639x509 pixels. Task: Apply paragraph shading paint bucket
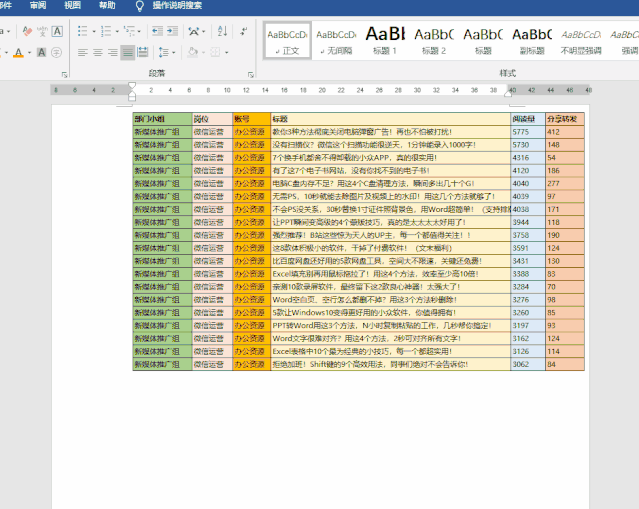pos(193,53)
